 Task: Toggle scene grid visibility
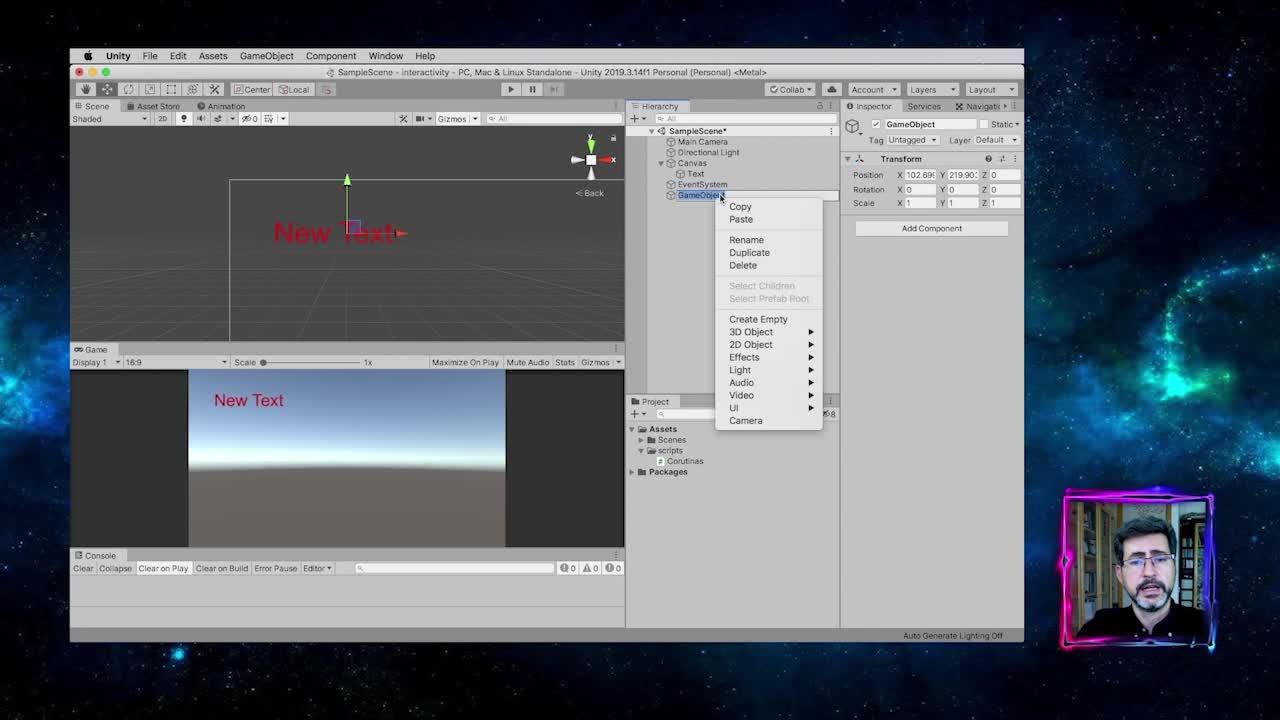coord(270,118)
